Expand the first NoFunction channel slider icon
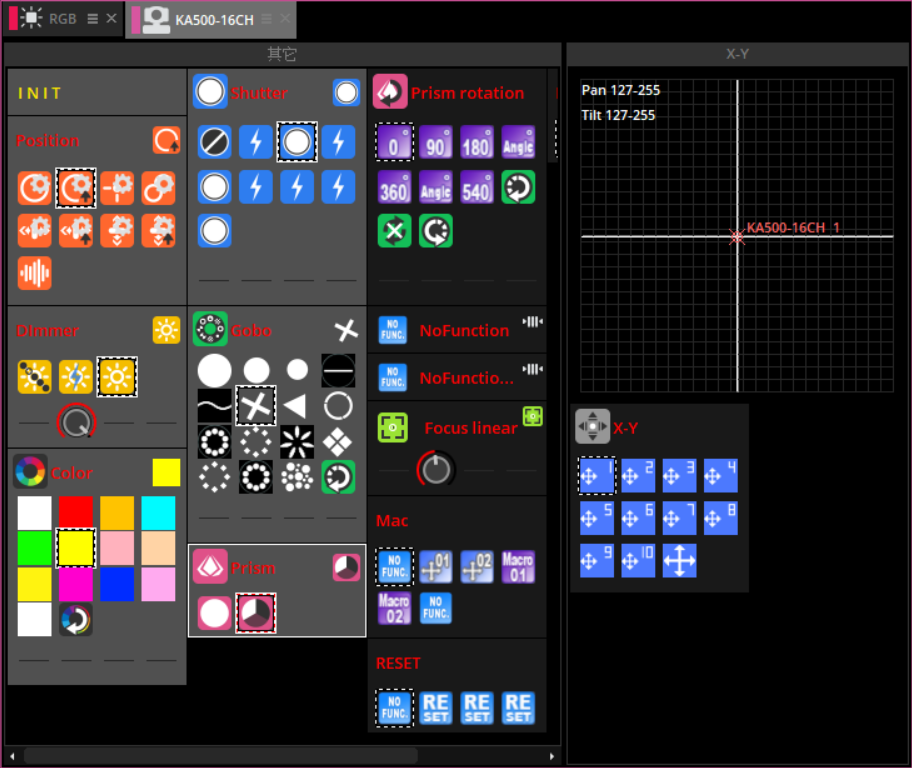Screen dimensions: 912x768 (531, 321)
